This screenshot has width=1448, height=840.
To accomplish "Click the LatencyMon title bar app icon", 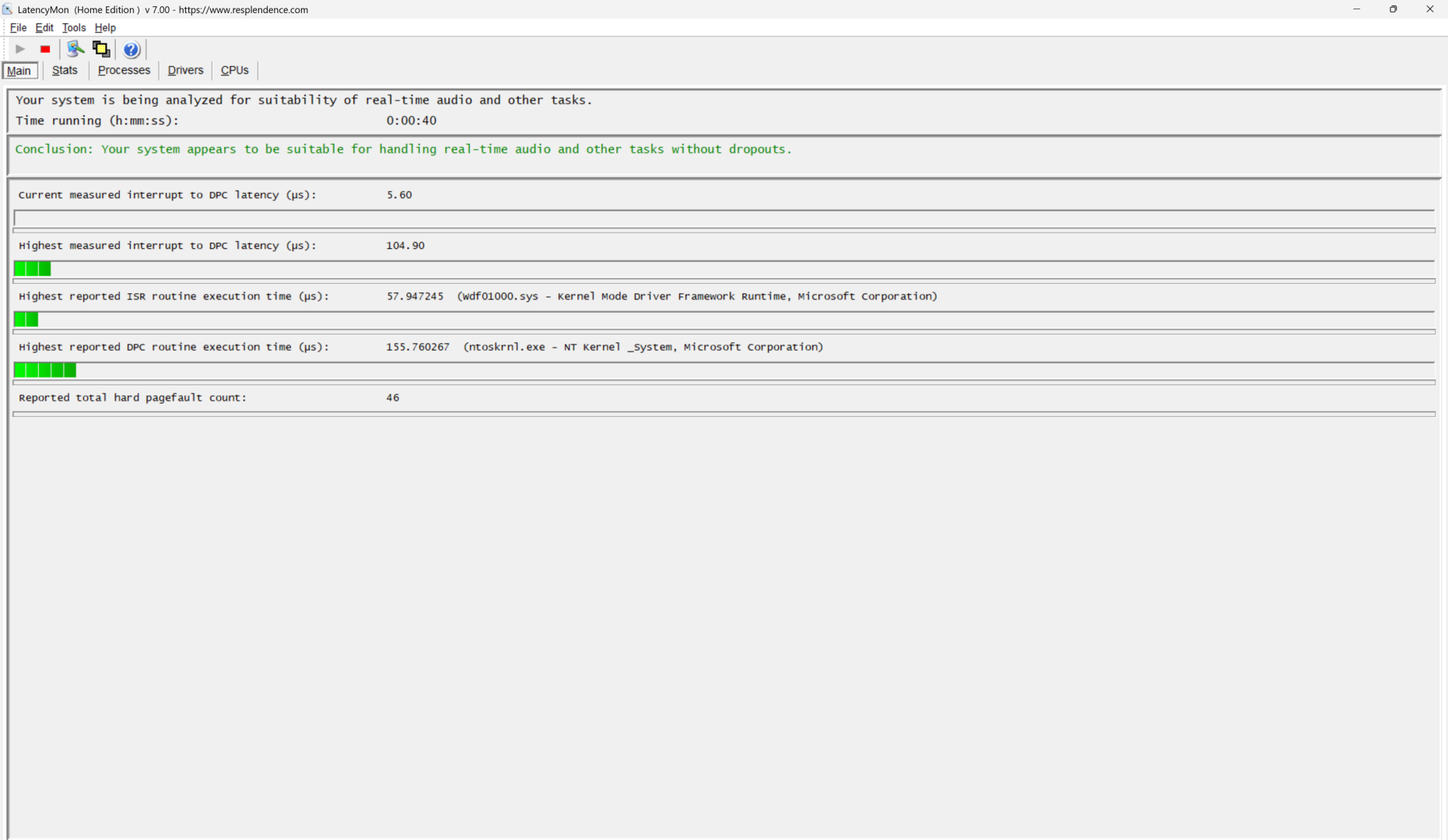I will tap(8, 9).
